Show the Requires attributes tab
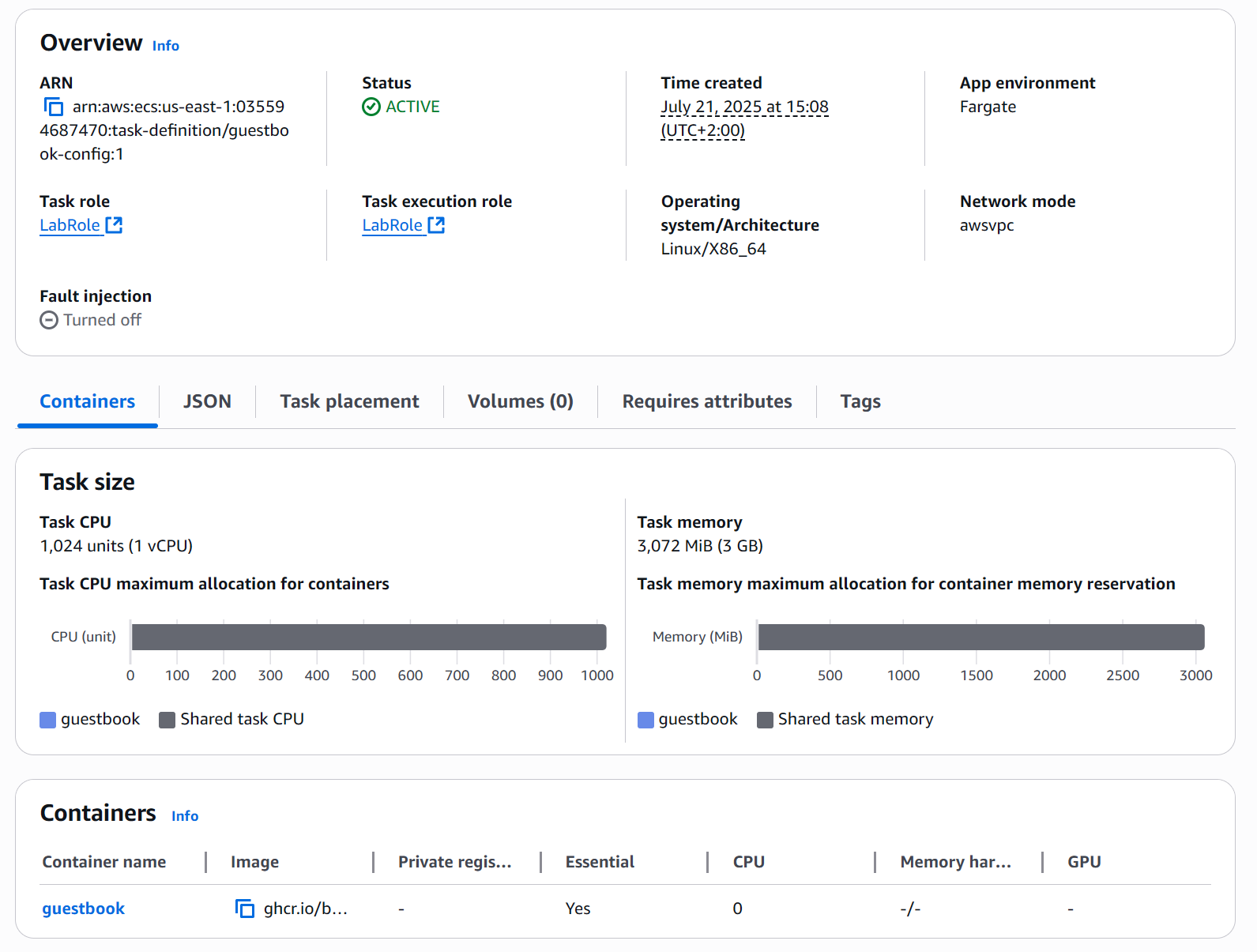The height and width of the screenshot is (952, 1257). click(x=706, y=401)
